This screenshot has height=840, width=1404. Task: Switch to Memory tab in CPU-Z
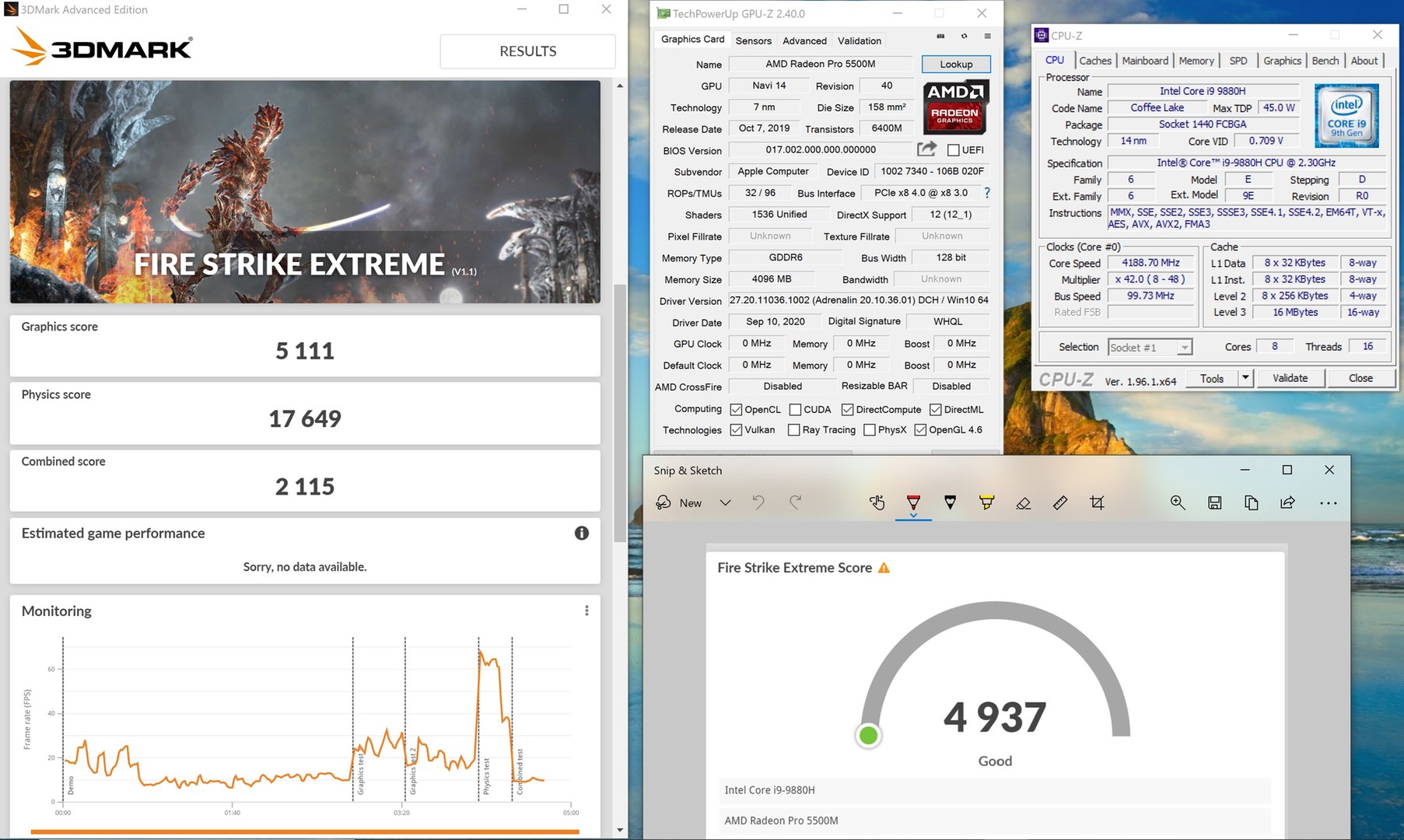click(1196, 61)
